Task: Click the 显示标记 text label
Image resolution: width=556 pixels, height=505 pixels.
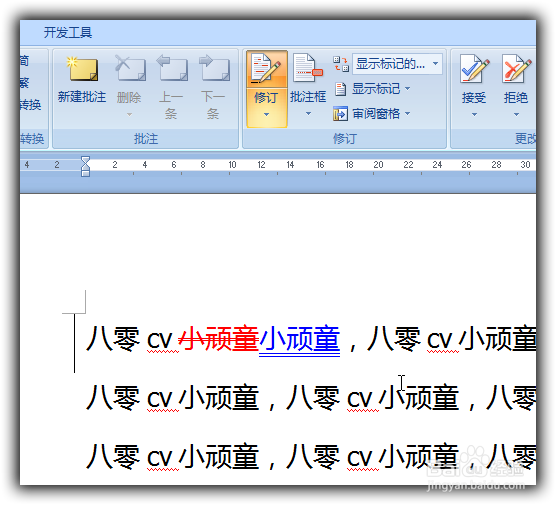Action: click(376, 89)
